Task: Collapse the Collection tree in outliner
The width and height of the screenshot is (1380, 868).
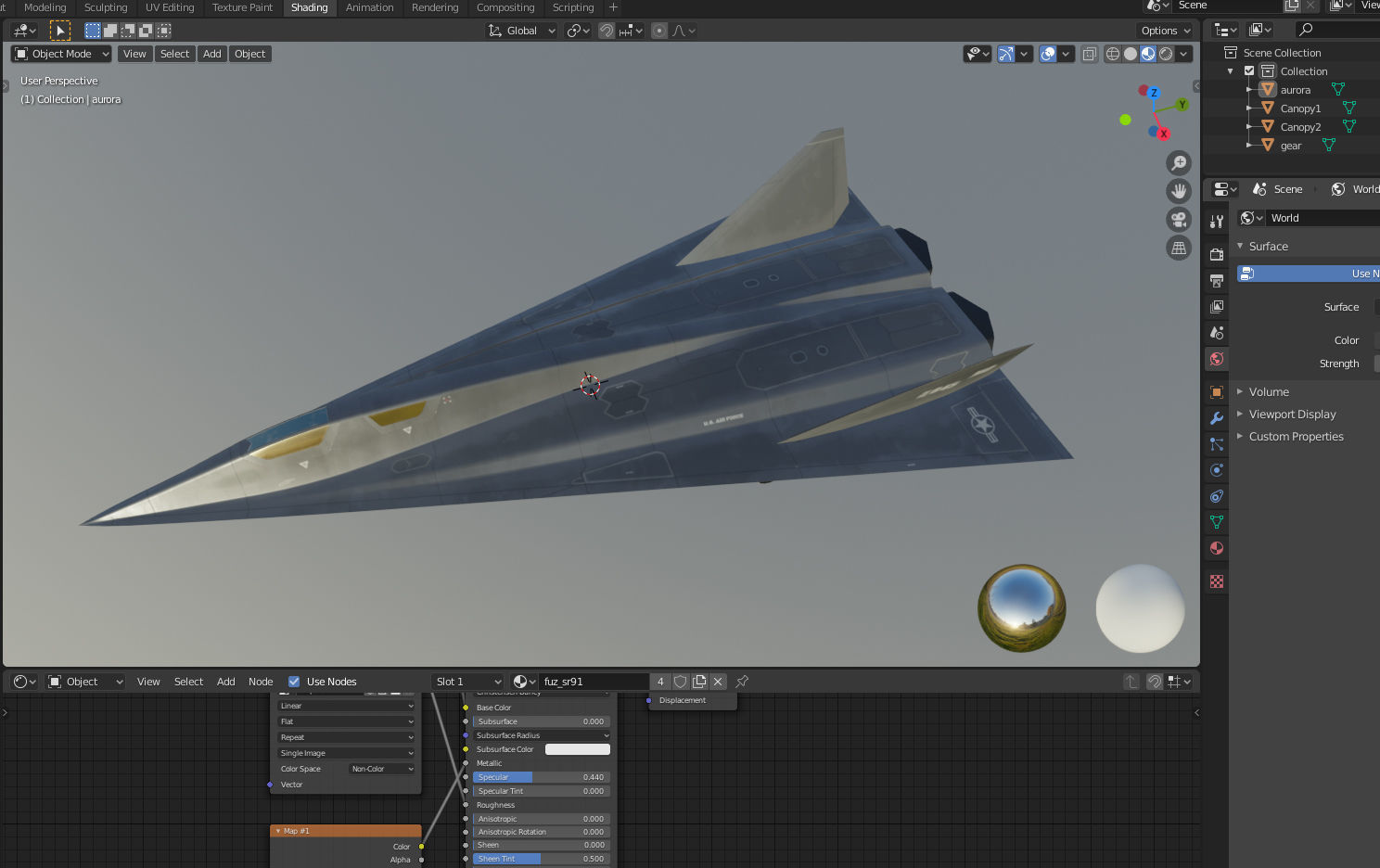Action: tap(1231, 71)
